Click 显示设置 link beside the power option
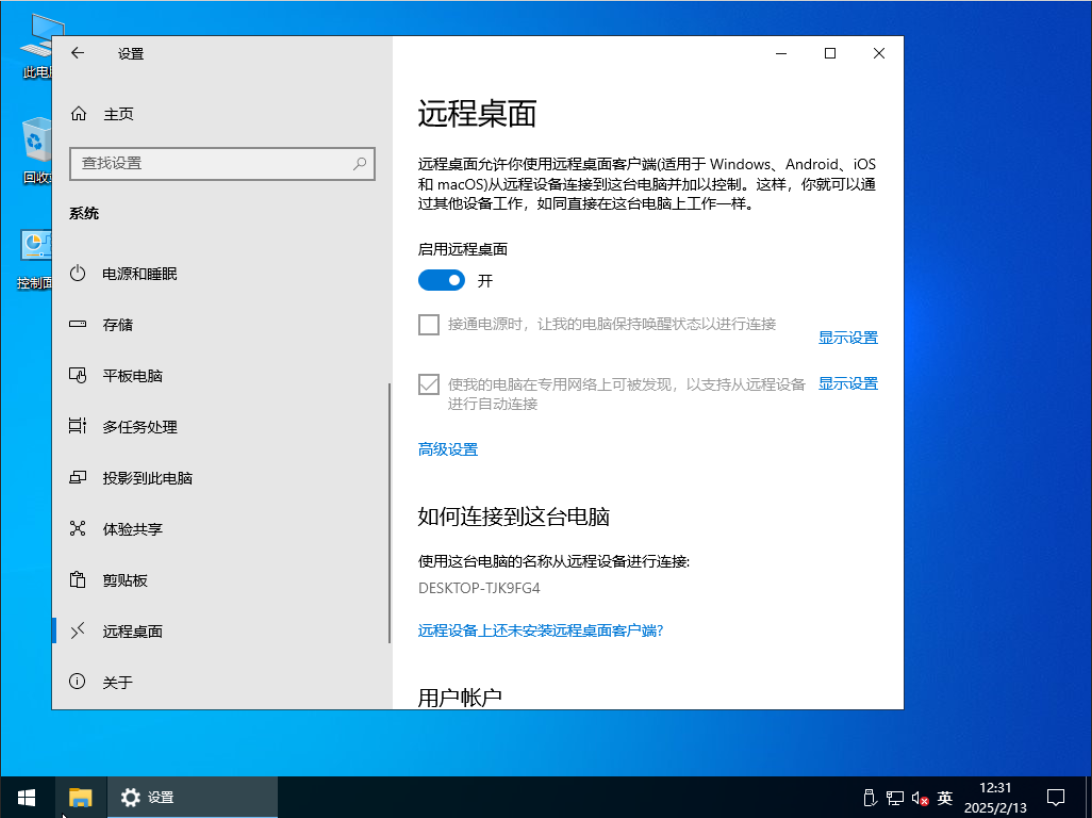This screenshot has width=1092, height=818. click(847, 338)
